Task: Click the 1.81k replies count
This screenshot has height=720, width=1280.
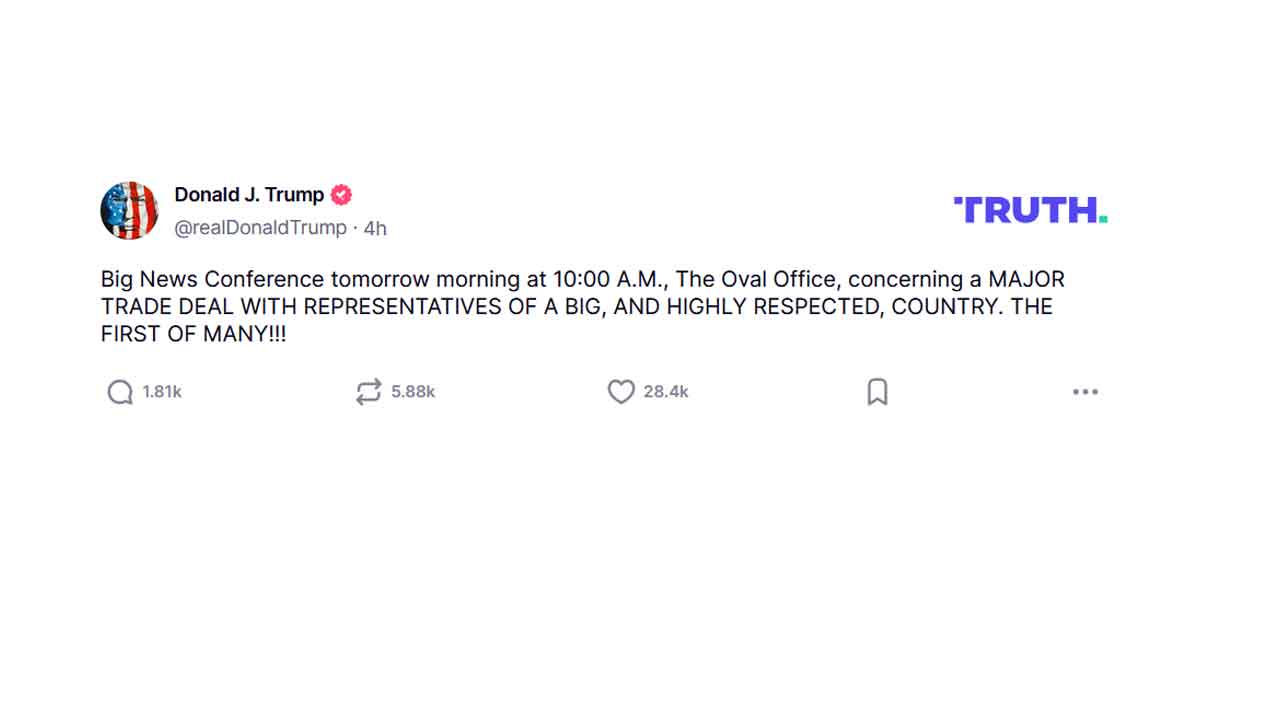Action: point(162,392)
